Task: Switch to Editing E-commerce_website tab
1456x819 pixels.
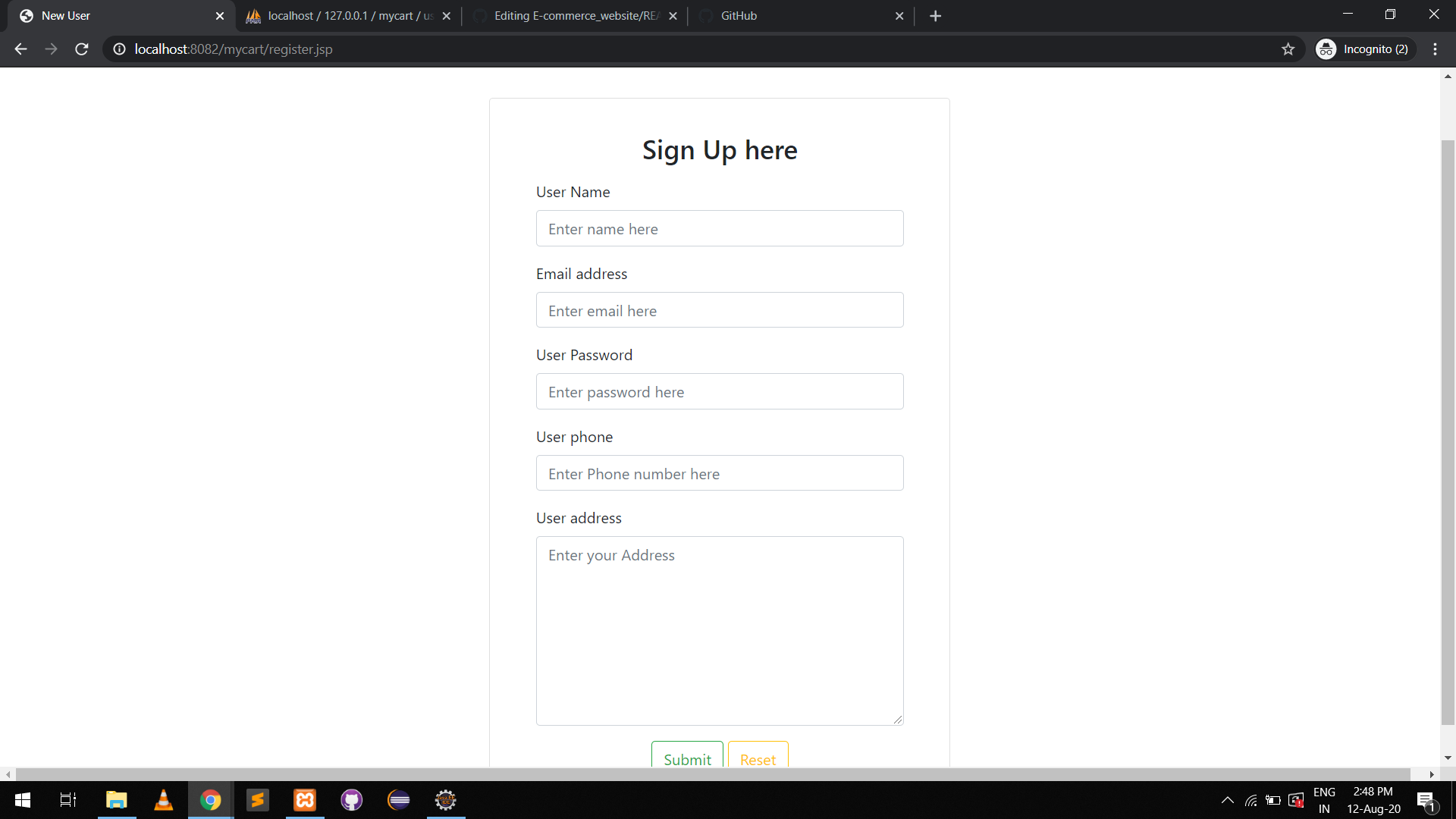Action: [x=575, y=16]
